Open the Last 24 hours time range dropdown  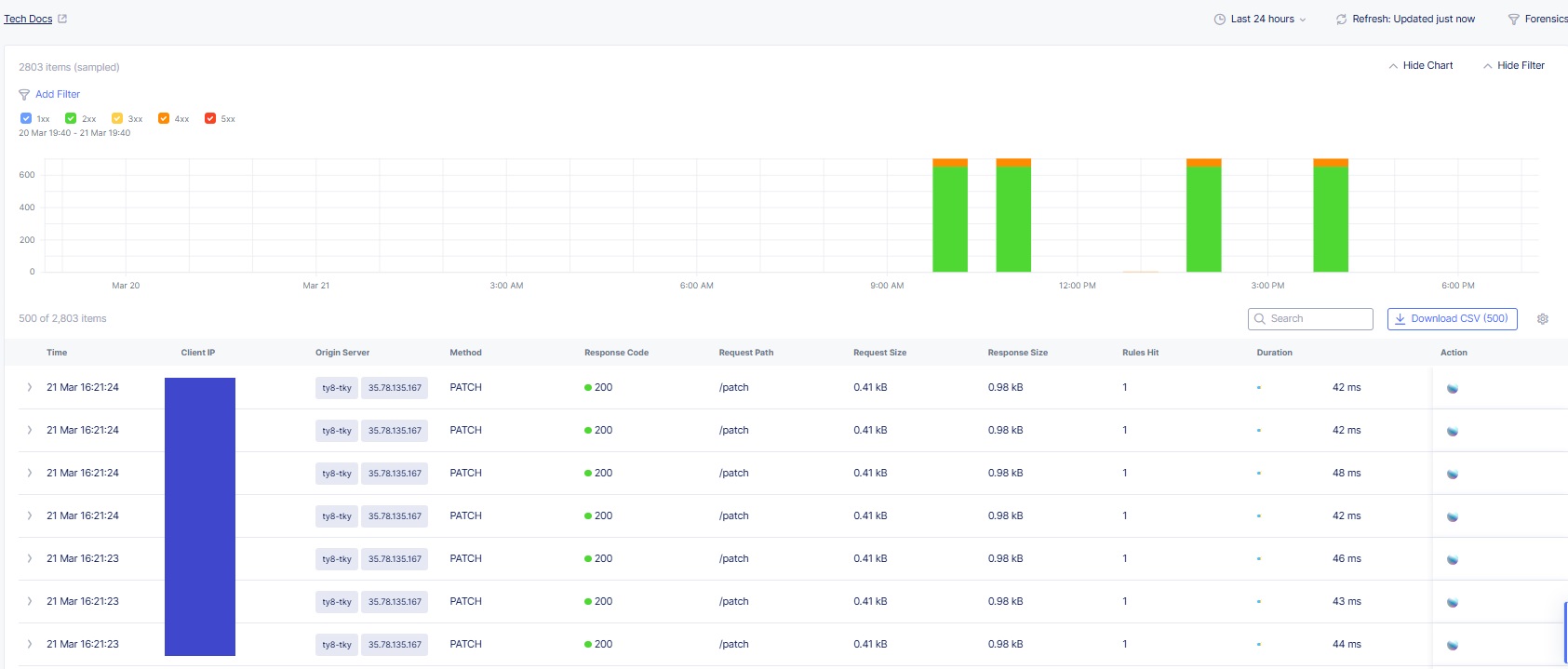tap(1261, 20)
